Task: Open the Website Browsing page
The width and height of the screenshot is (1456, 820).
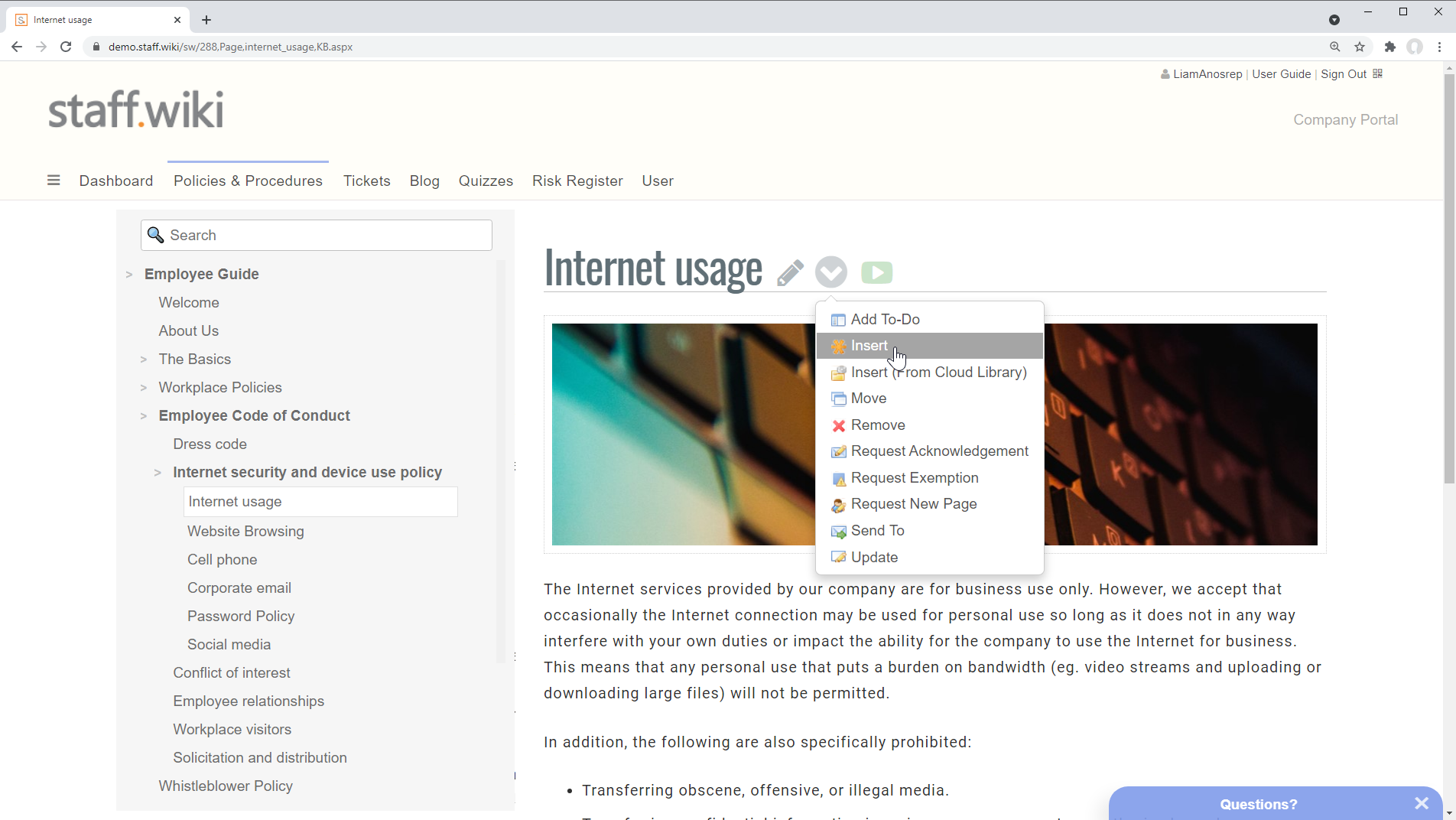Action: [x=245, y=531]
